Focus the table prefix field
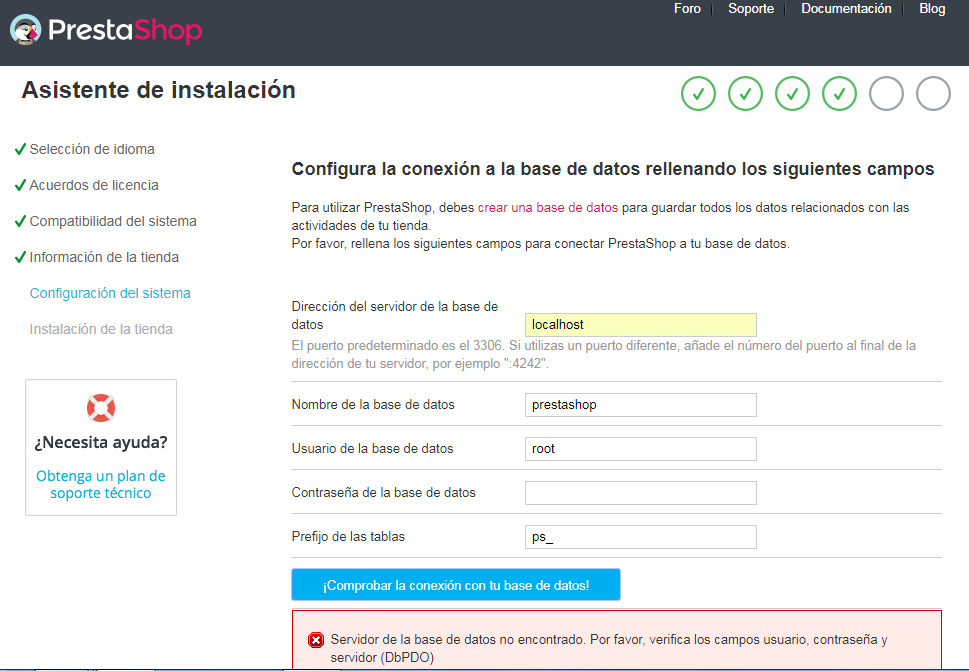969x671 pixels. (641, 536)
